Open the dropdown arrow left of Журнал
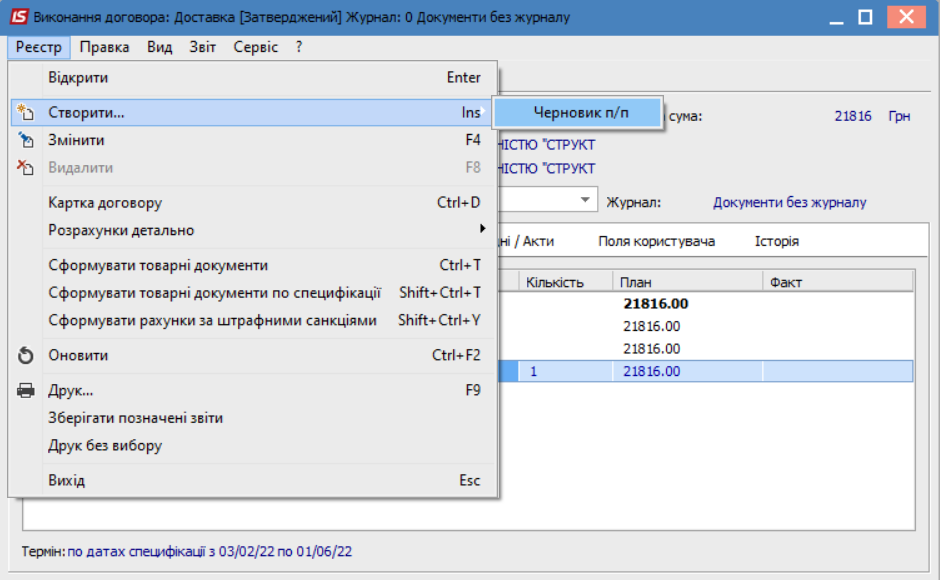 click(585, 200)
